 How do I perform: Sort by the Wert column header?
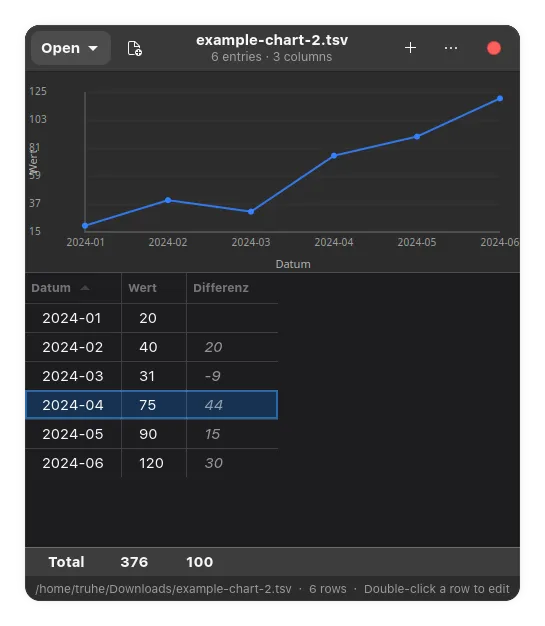tap(154, 287)
